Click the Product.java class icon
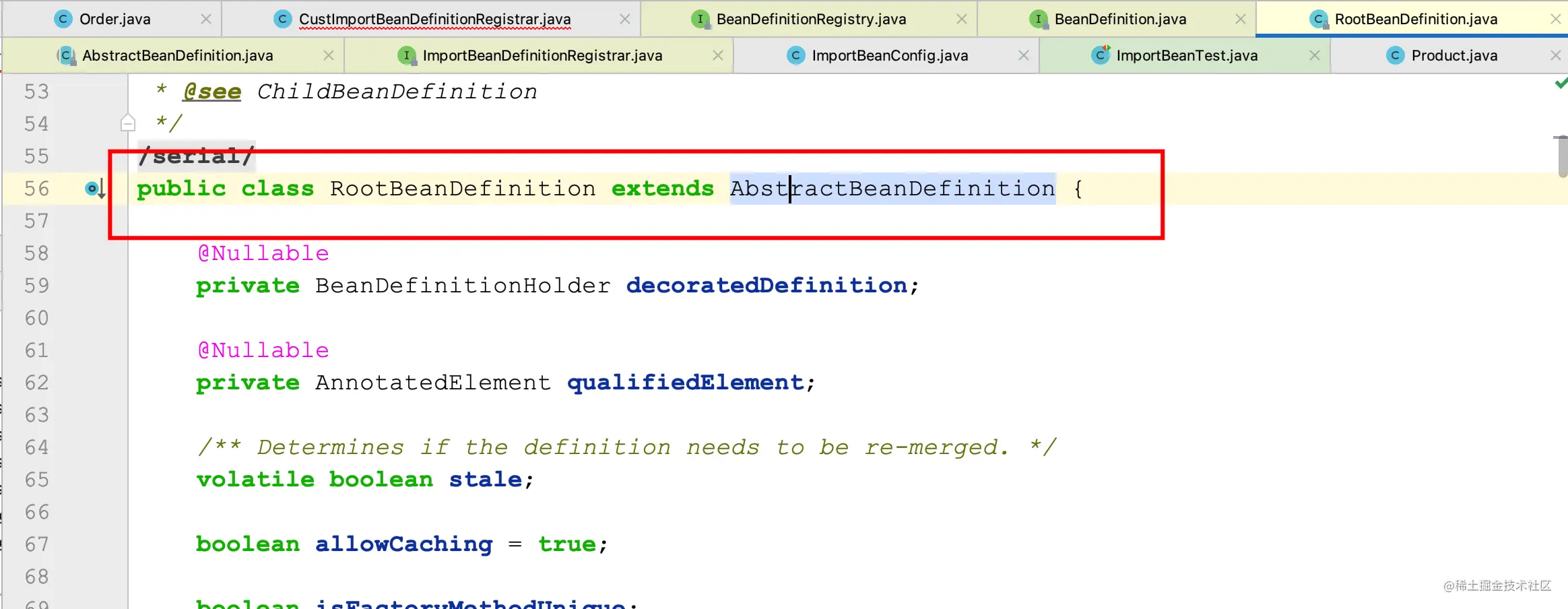The width and height of the screenshot is (1568, 609). 1396,55
